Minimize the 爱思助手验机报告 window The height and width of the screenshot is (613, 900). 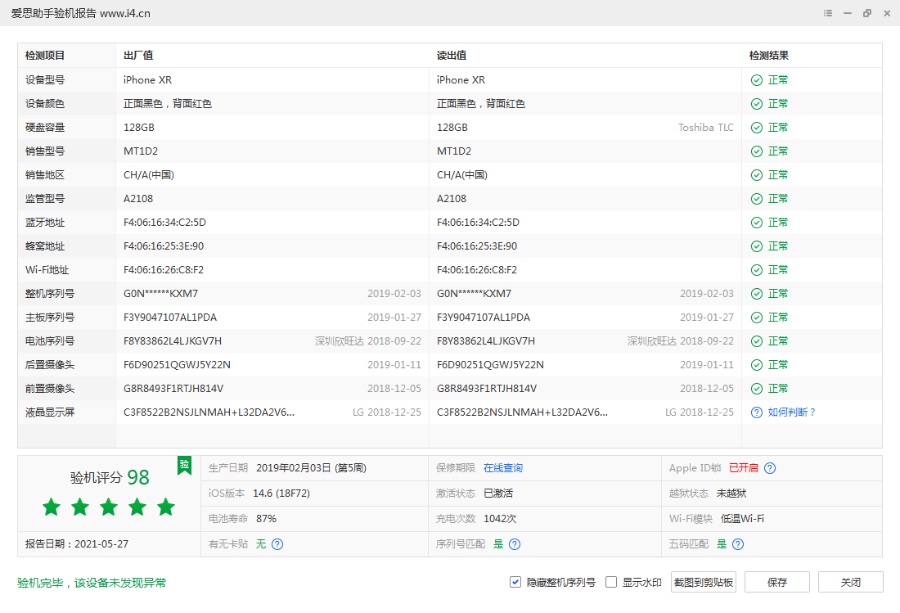point(847,13)
